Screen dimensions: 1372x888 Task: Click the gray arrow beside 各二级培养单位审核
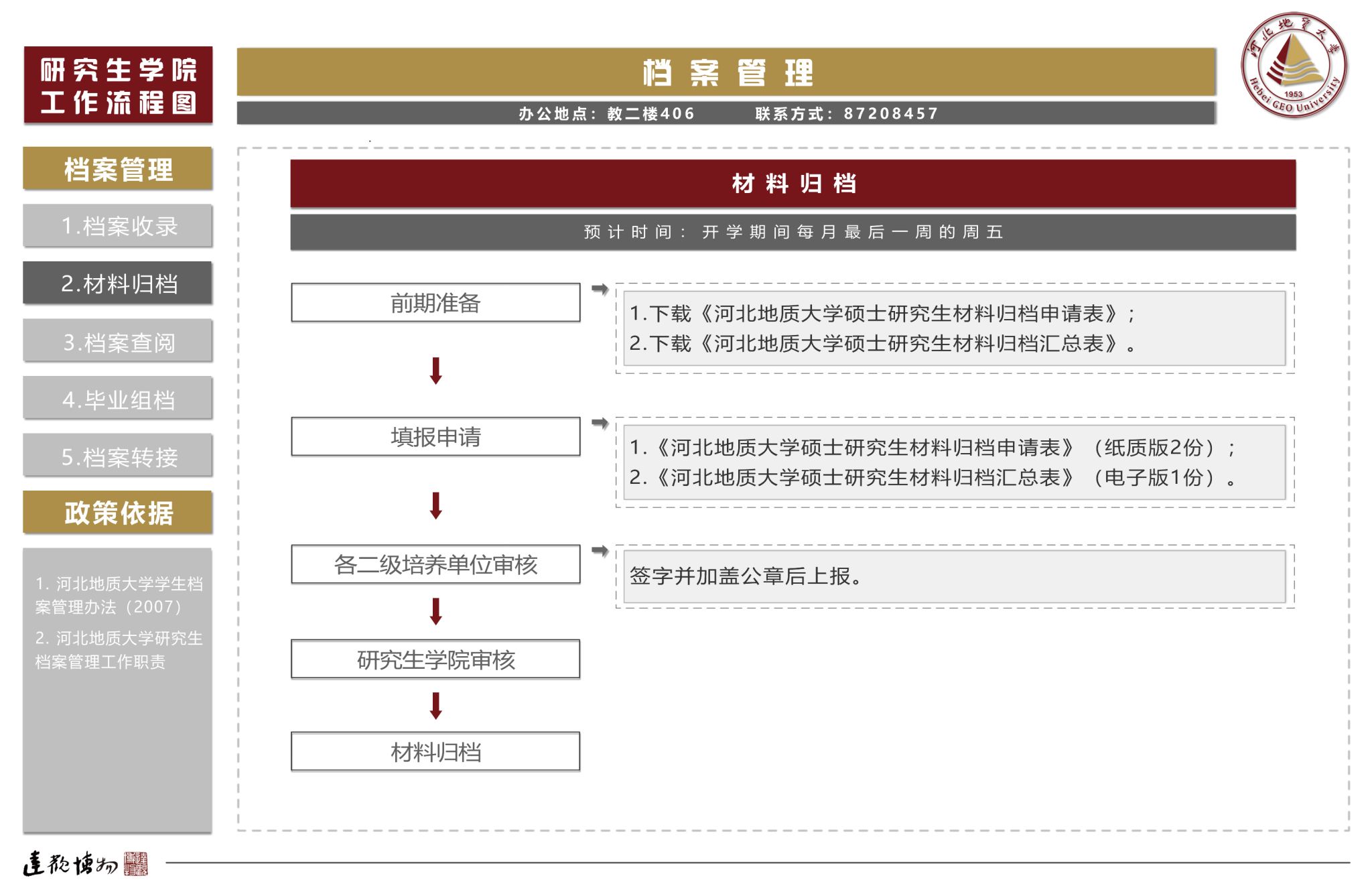point(600,551)
